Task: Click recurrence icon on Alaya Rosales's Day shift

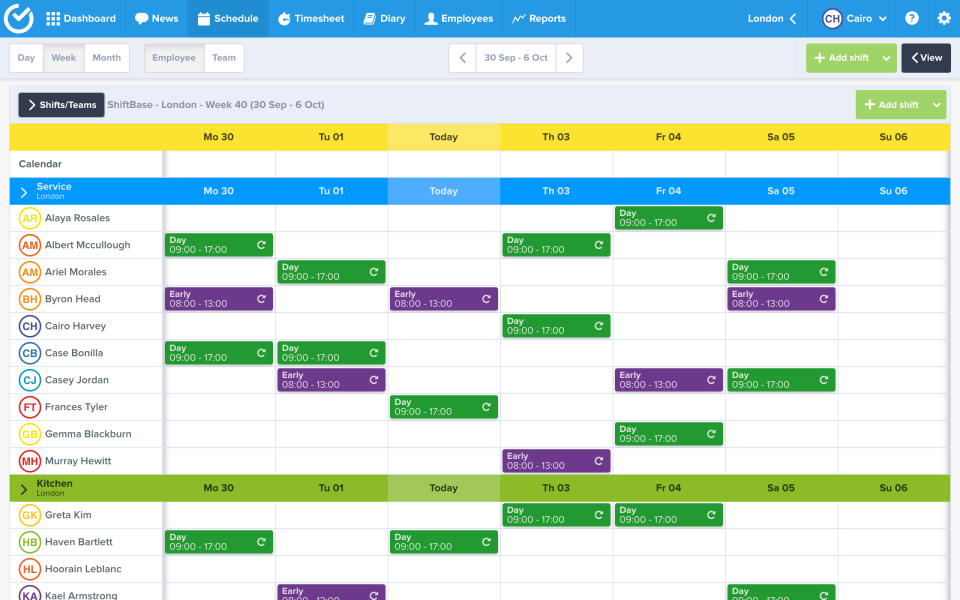Action: (x=712, y=217)
